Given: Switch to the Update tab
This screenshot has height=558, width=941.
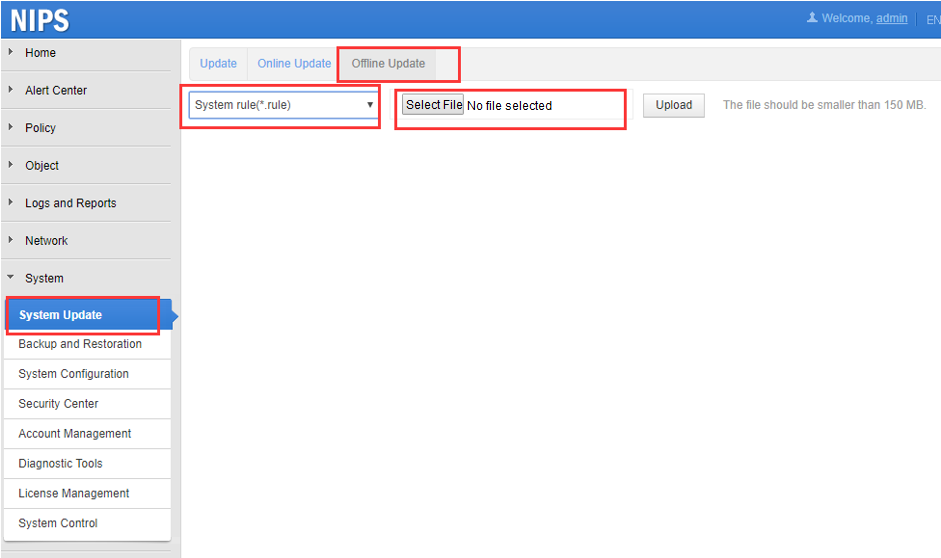Looking at the screenshot, I should [x=218, y=63].
